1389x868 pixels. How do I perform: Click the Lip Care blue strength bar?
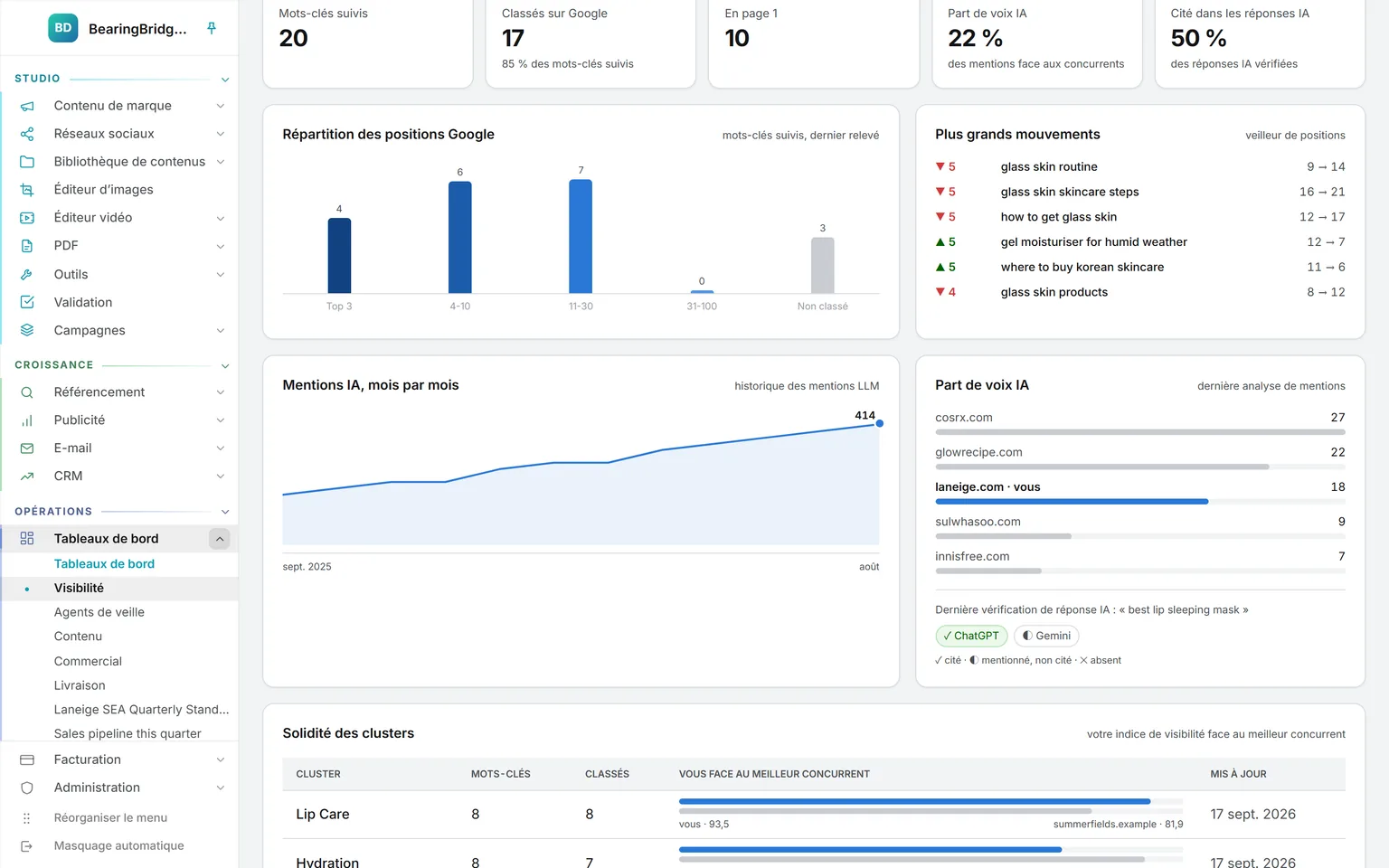click(x=914, y=801)
